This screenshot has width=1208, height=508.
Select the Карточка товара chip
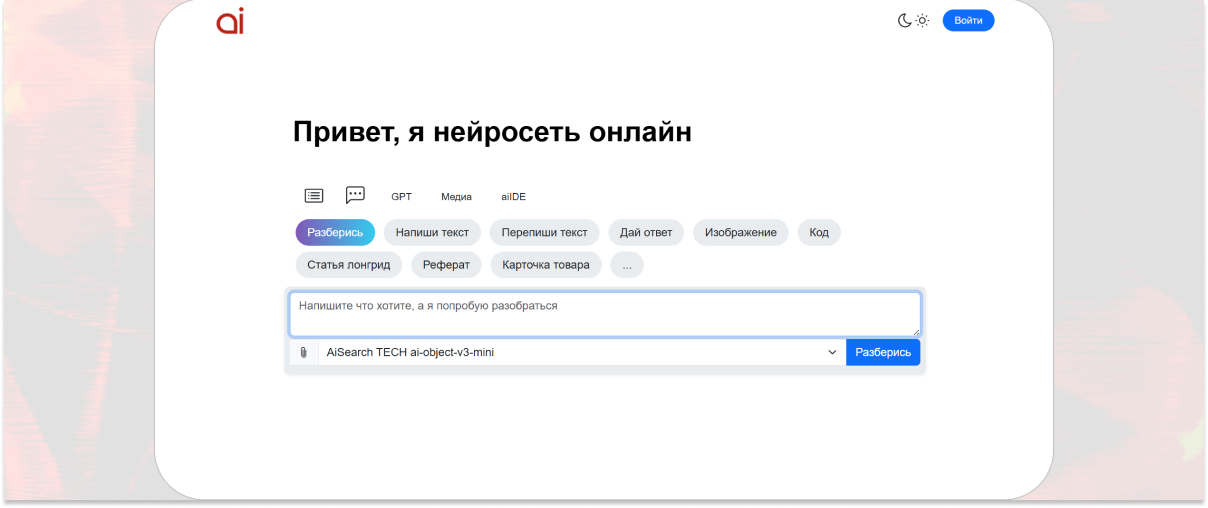(x=546, y=265)
